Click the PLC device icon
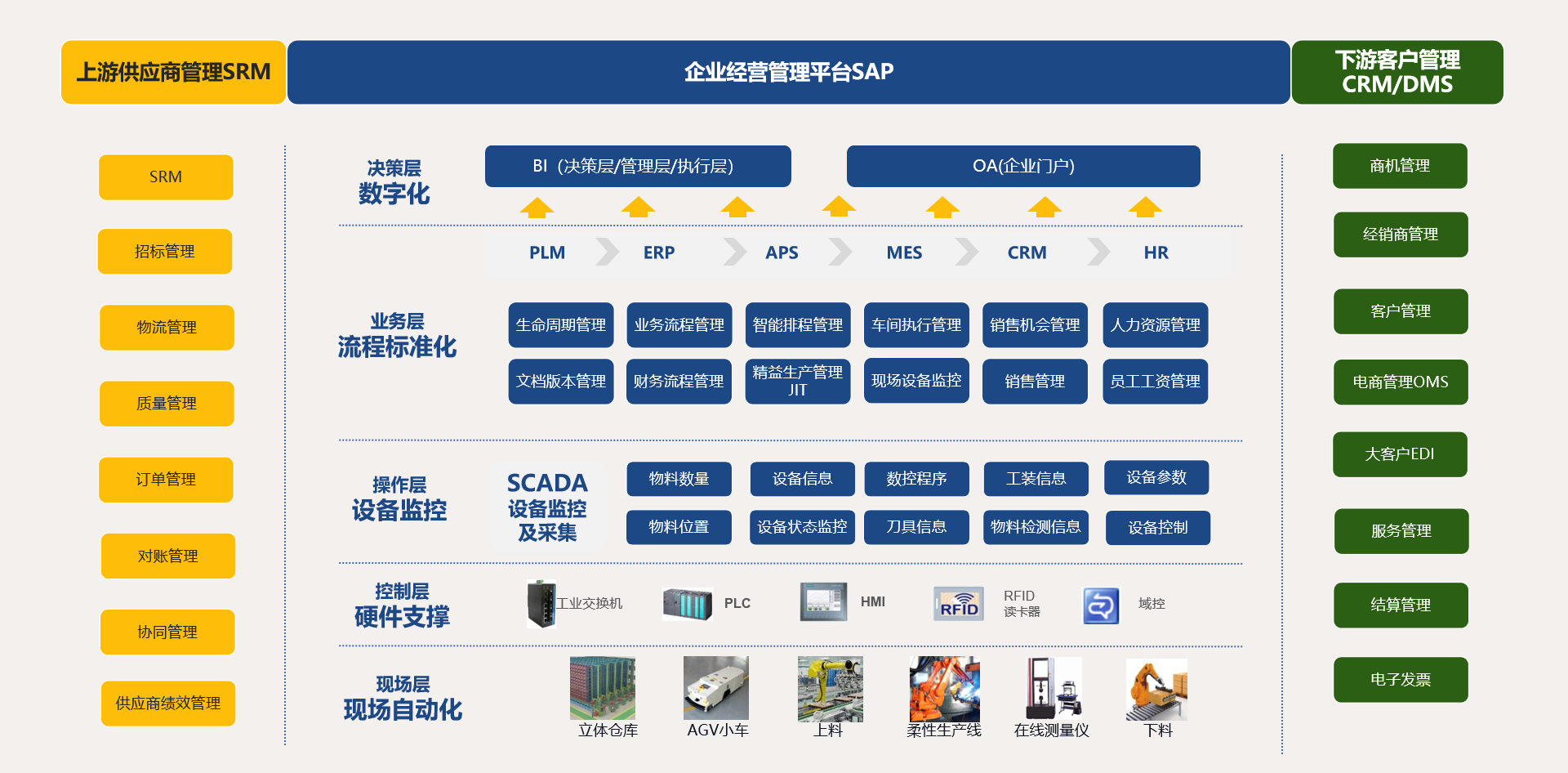The image size is (1568, 773). 688,604
